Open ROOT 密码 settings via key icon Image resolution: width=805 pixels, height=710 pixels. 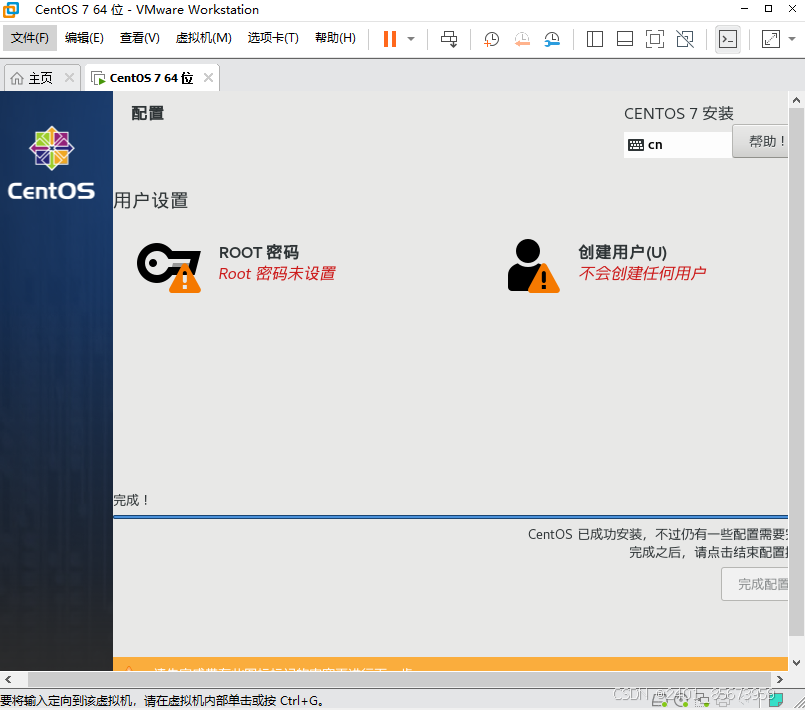click(x=169, y=267)
